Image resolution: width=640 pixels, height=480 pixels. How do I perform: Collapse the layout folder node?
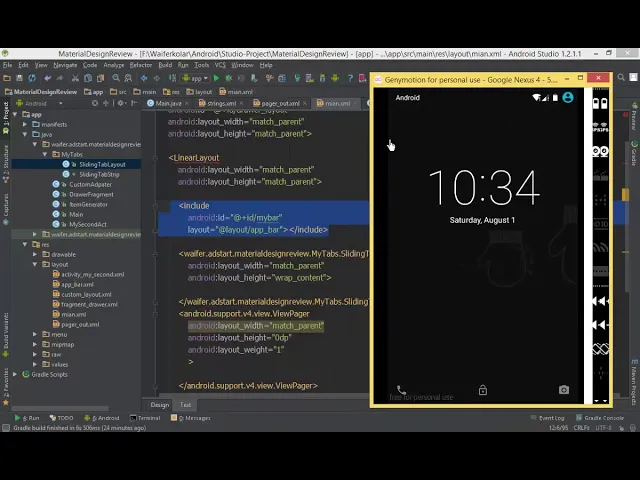pos(35,264)
